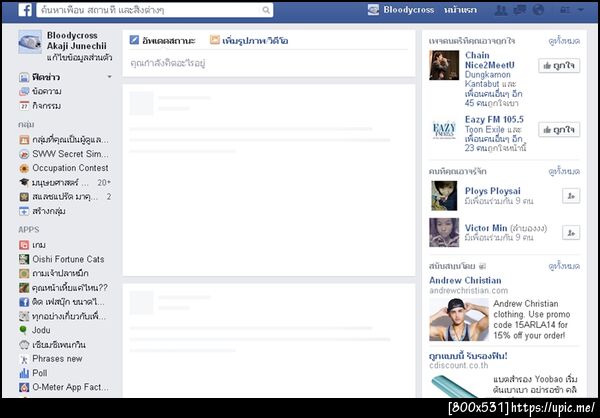Open the app item above Jodu

coord(62,316)
